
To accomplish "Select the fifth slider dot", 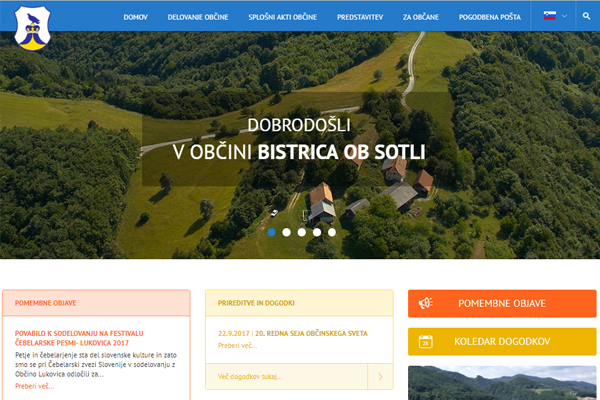I will pos(332,231).
